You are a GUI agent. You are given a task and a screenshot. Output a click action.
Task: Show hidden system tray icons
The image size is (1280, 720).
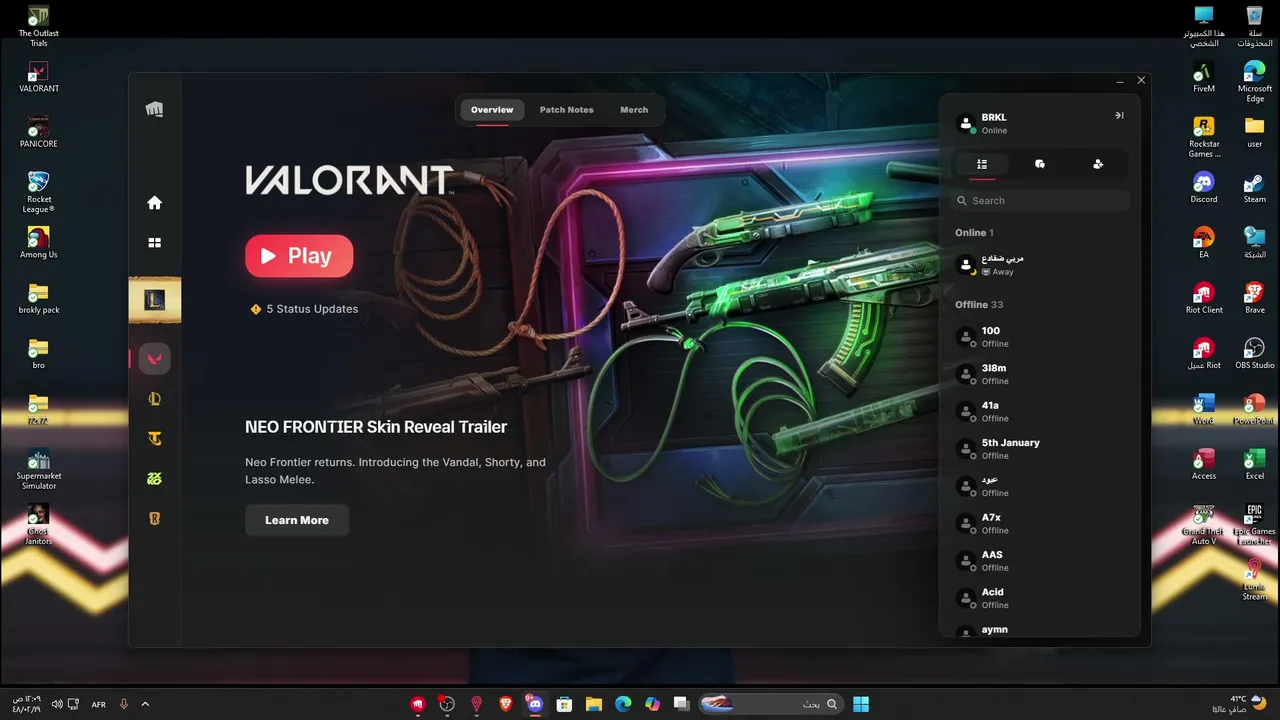[145, 704]
